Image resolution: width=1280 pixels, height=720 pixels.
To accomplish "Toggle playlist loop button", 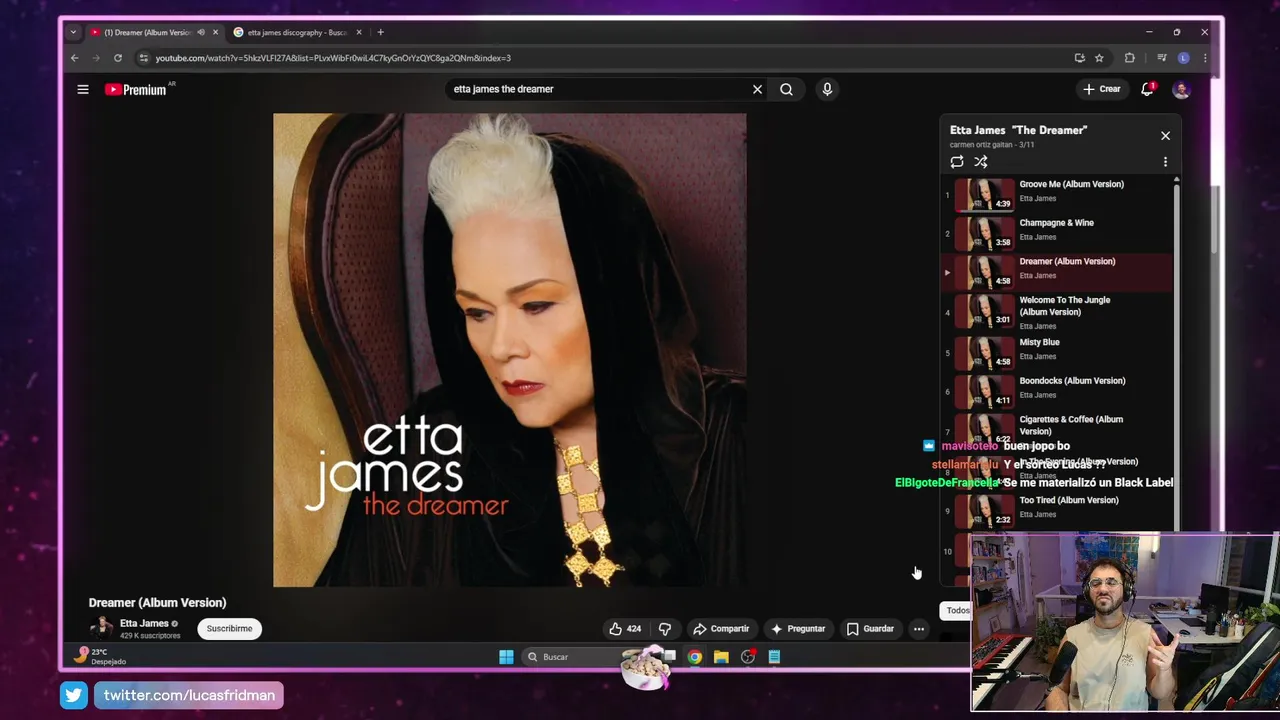I will tap(957, 162).
